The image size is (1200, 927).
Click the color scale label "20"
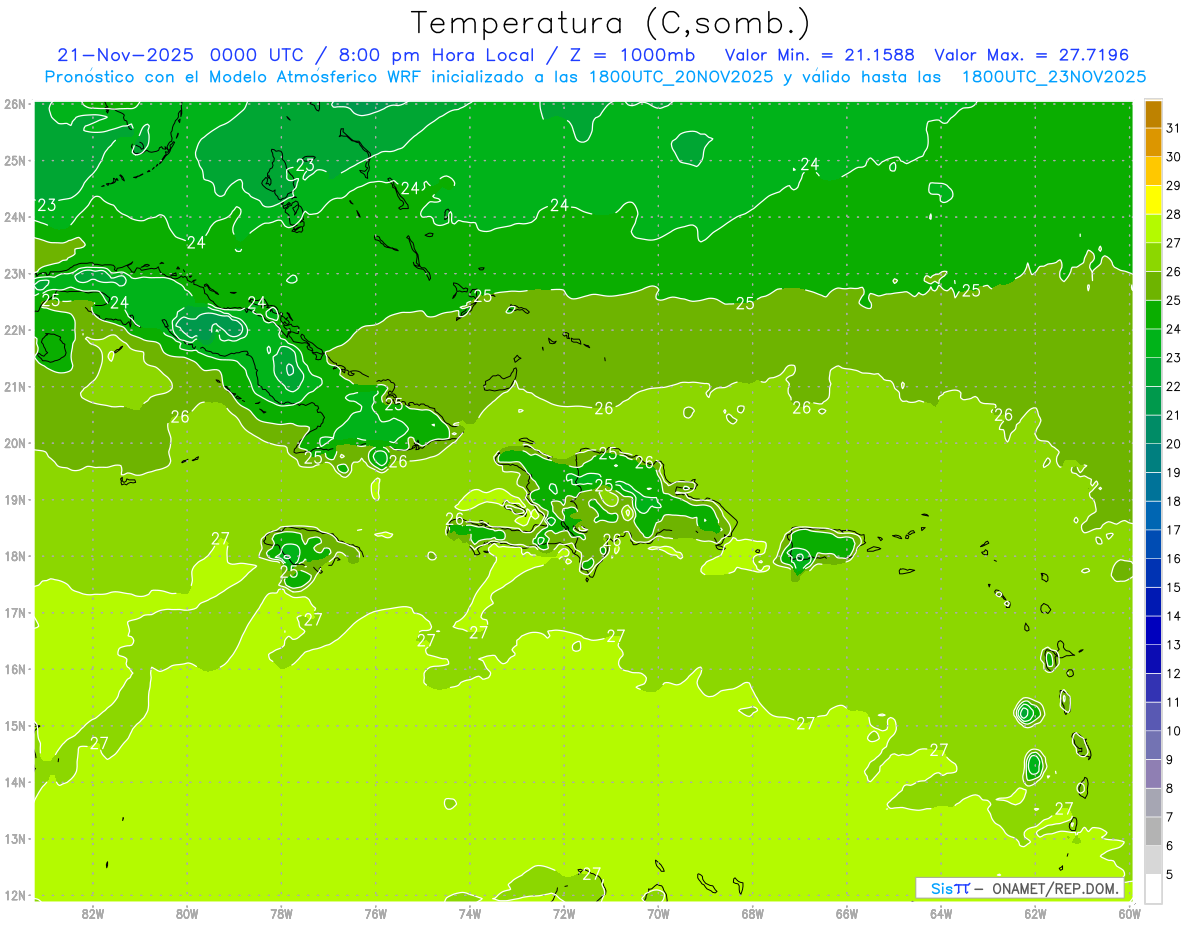[x=1174, y=443]
